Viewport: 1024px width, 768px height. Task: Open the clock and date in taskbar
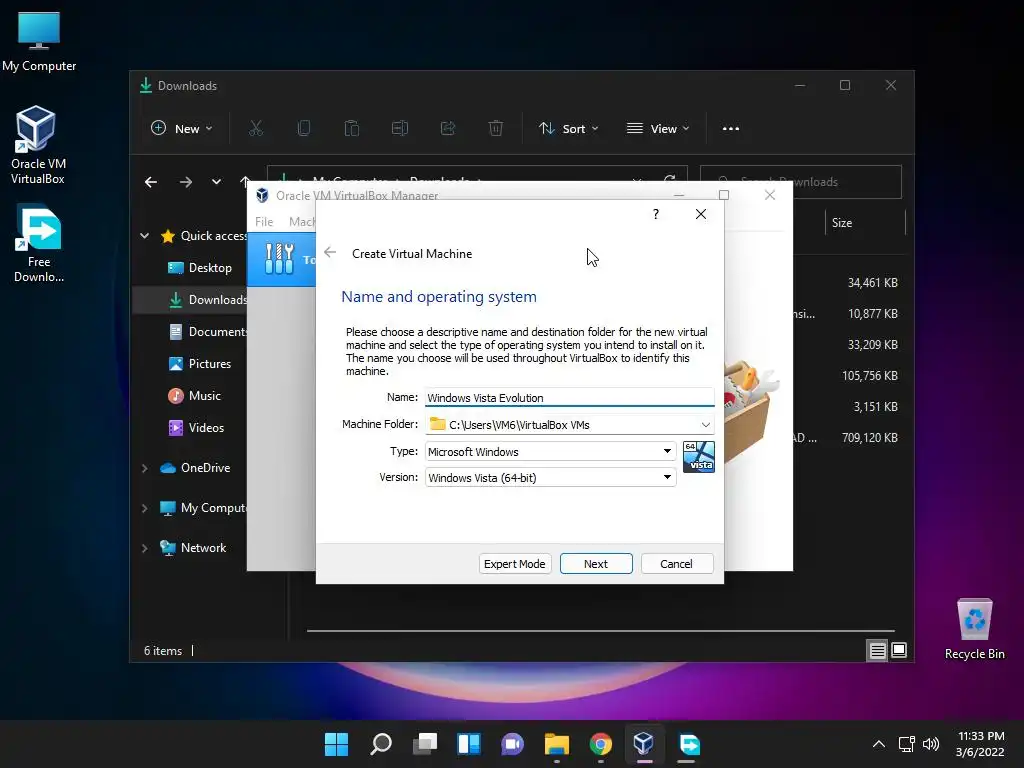tap(980, 744)
